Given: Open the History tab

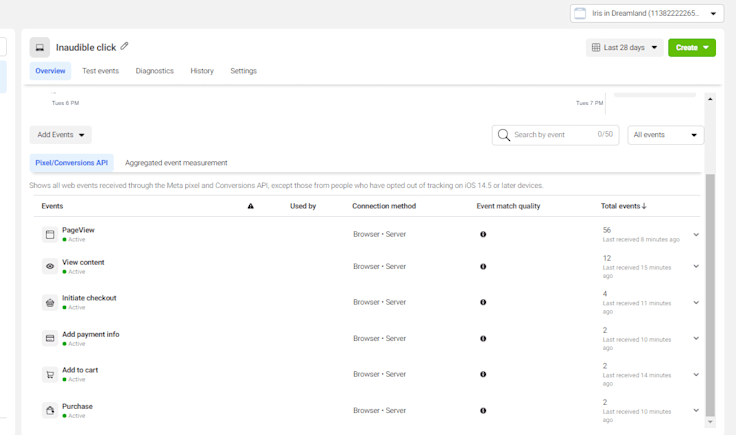Looking at the screenshot, I should click(202, 71).
